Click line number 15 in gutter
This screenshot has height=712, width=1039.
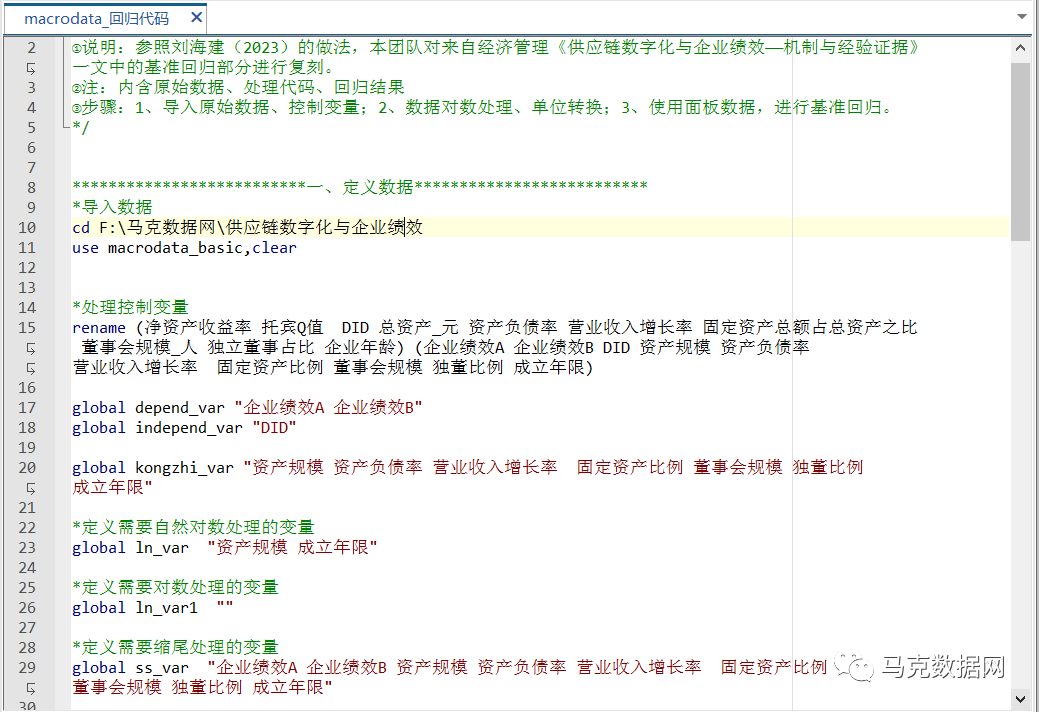click(27, 328)
